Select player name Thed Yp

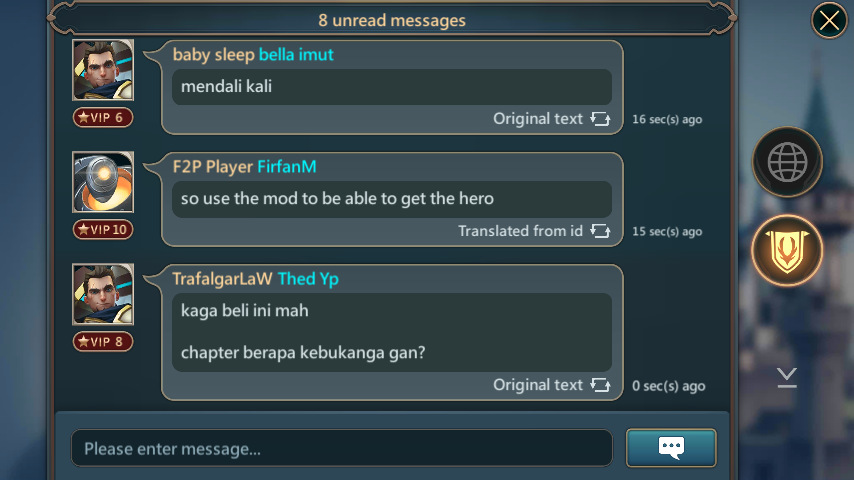point(308,279)
